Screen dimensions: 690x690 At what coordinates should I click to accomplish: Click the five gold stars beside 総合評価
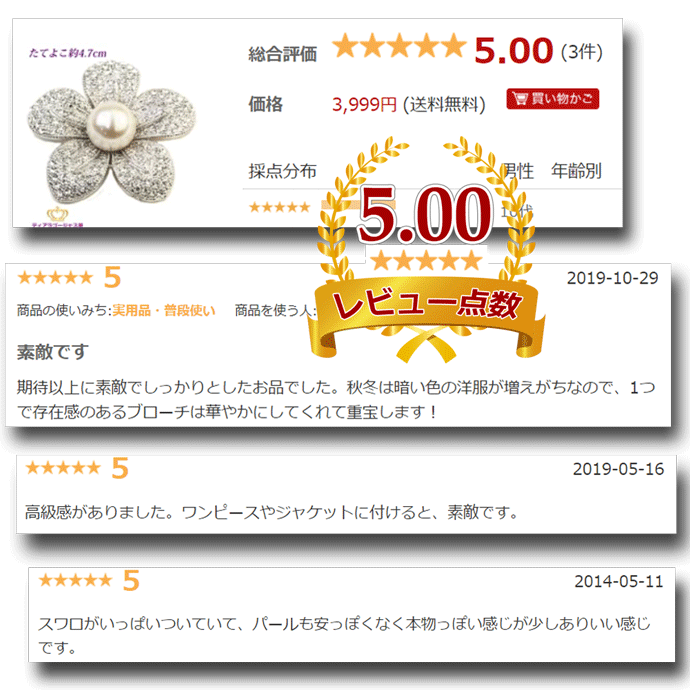click(399, 46)
